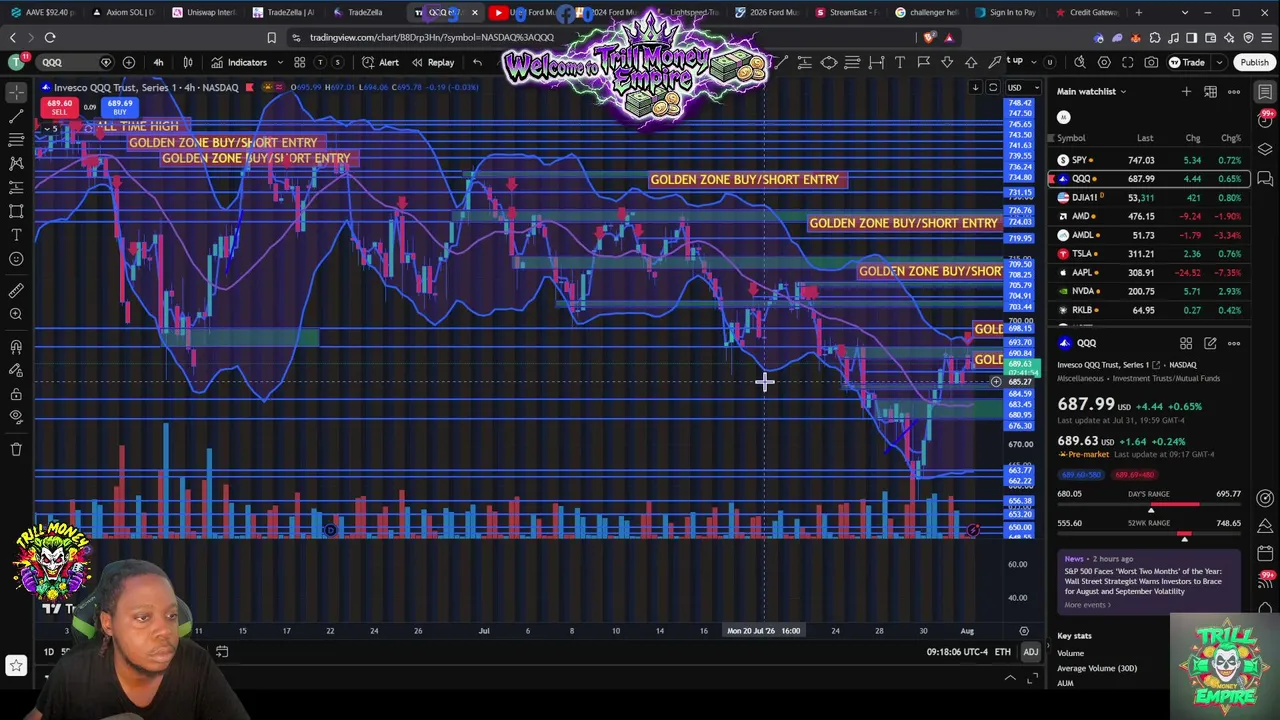This screenshot has height=720, width=1280.
Task: Toggle ADJ price adjustment
Action: click(1030, 652)
